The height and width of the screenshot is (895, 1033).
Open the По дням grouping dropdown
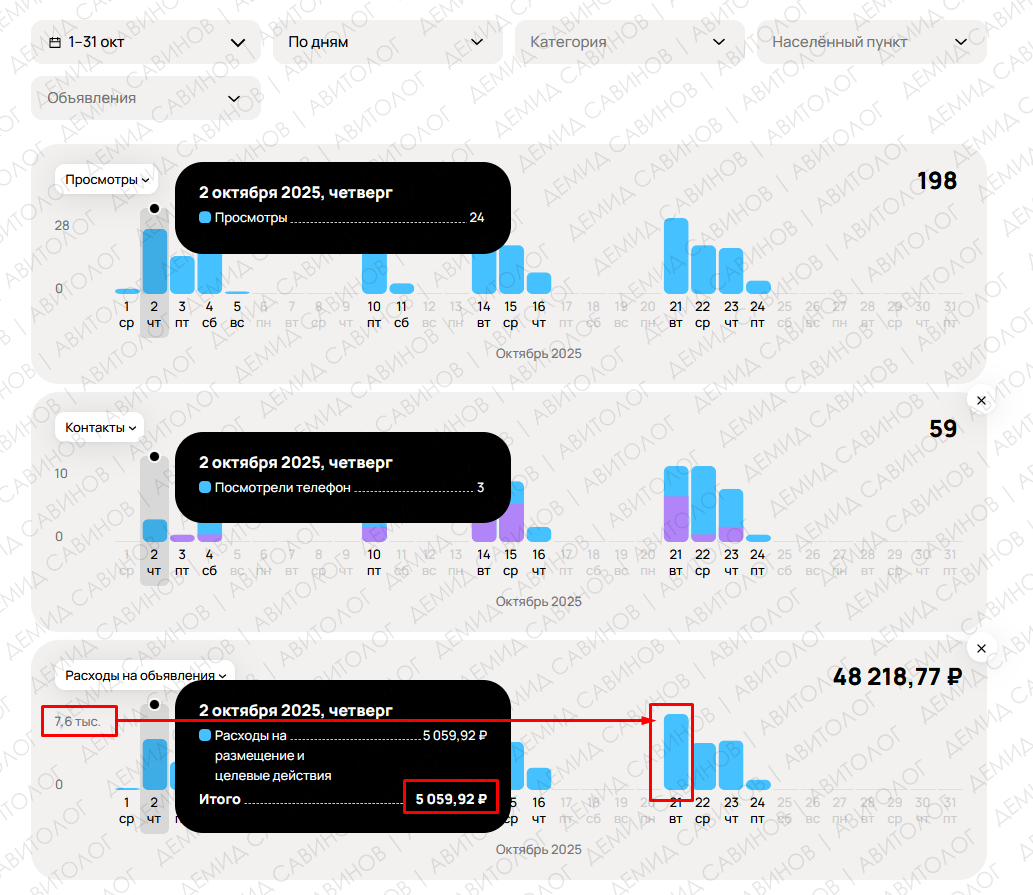click(387, 42)
